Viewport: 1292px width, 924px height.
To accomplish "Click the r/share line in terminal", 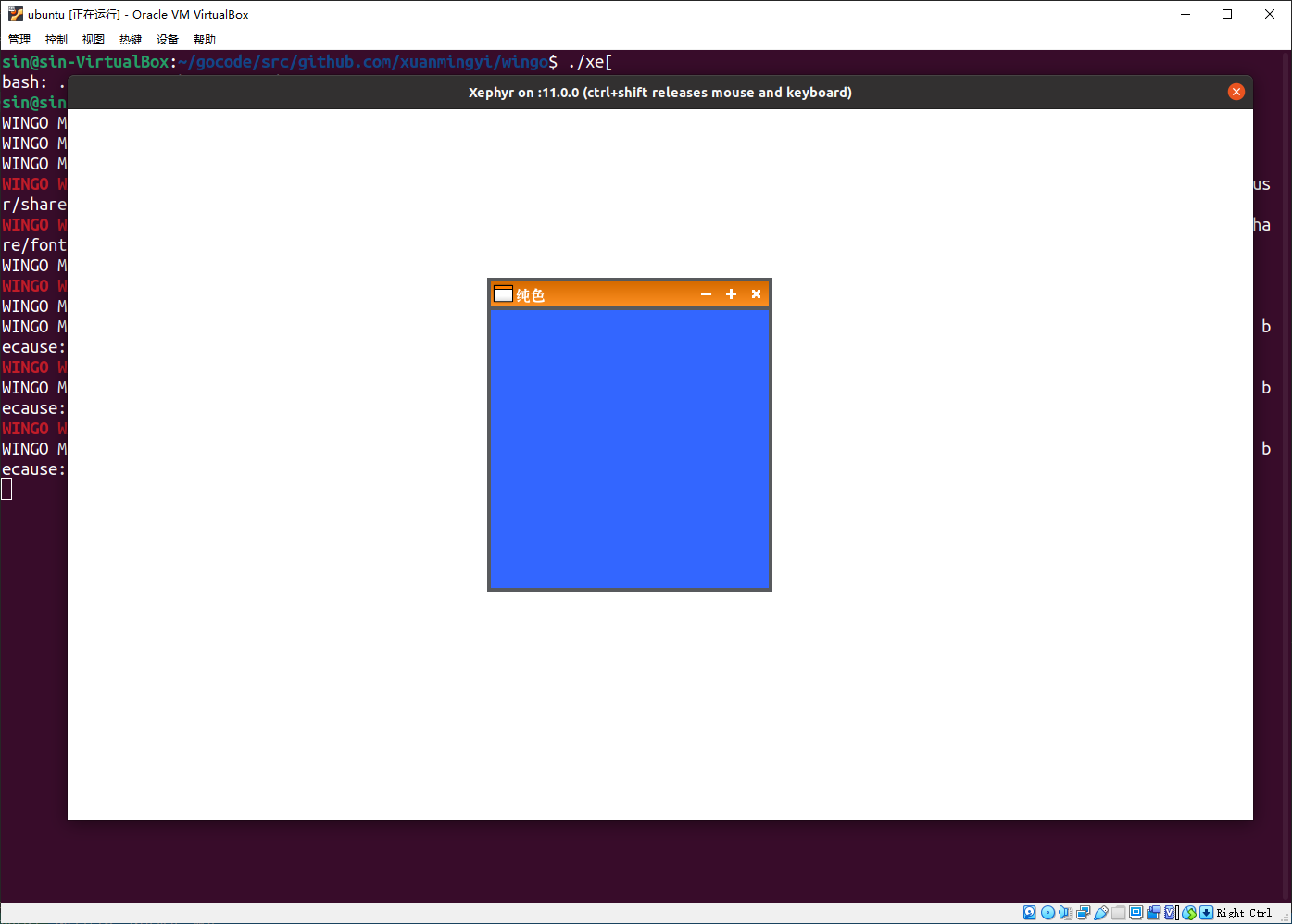I will [34, 205].
